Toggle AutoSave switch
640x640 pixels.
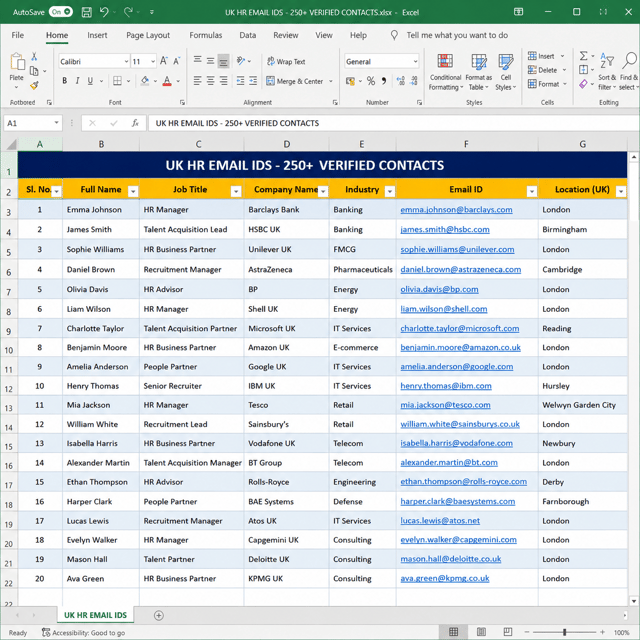pyautogui.click(x=60, y=12)
